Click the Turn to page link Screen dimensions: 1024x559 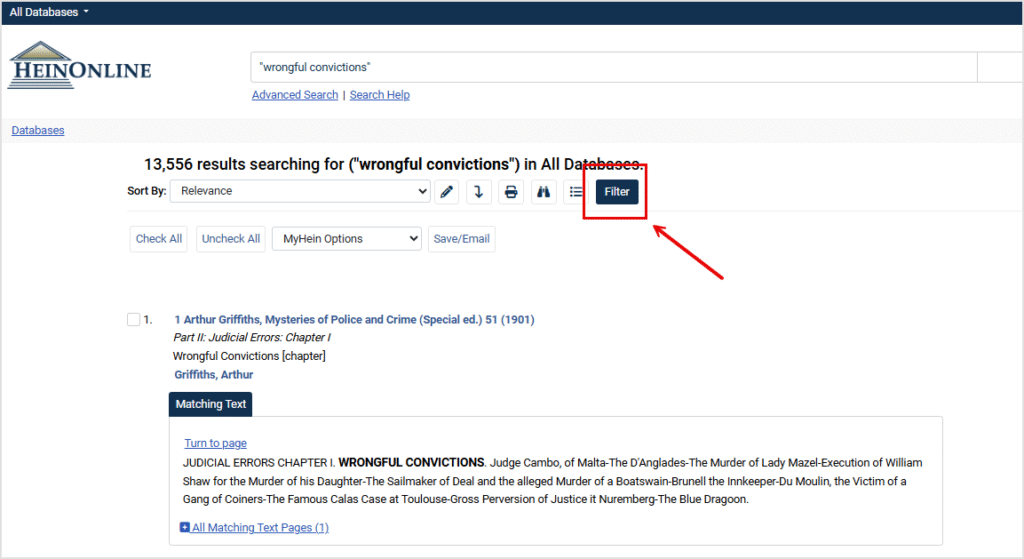pyautogui.click(x=215, y=443)
